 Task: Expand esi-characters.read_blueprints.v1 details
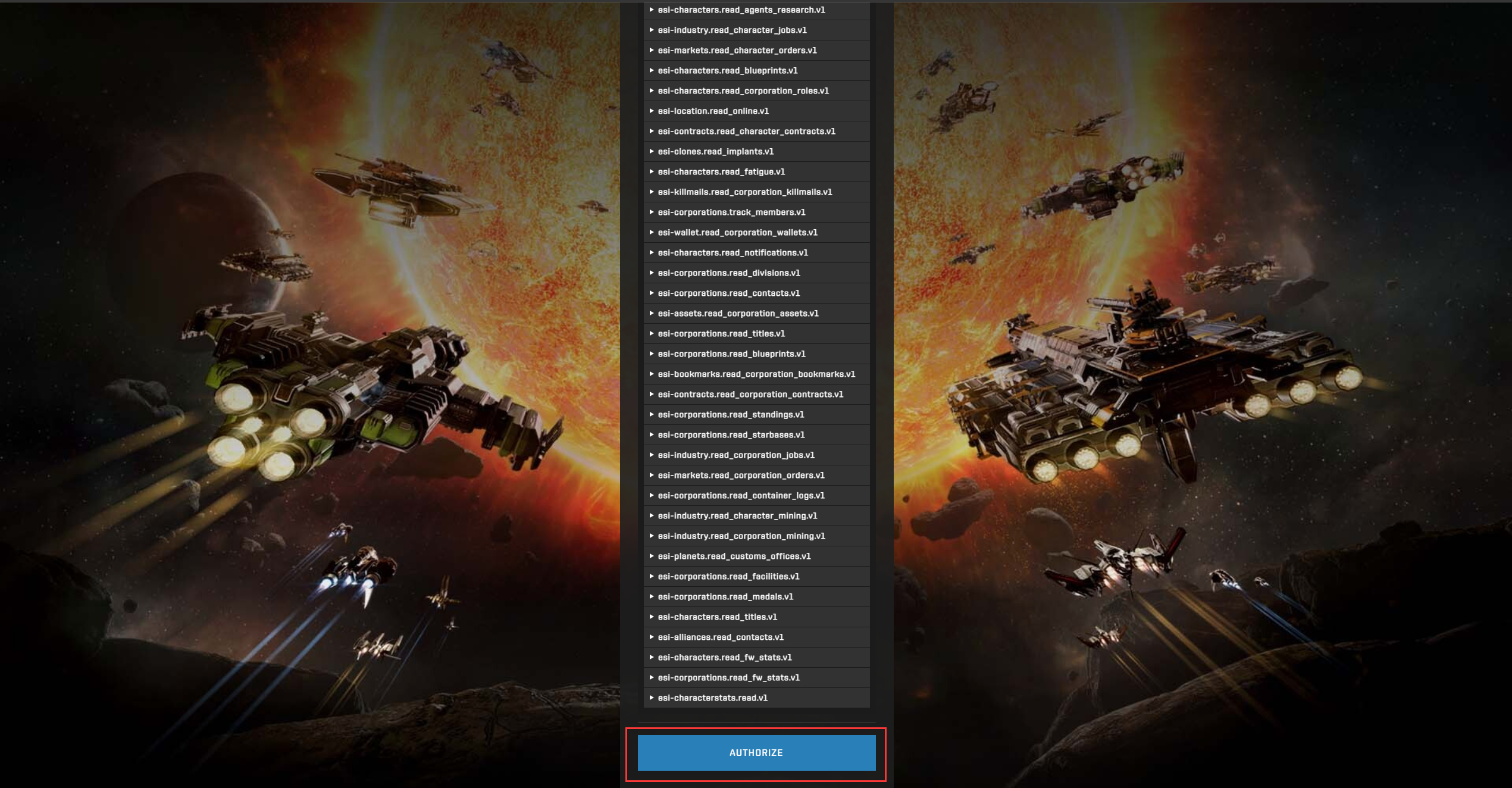(727, 71)
